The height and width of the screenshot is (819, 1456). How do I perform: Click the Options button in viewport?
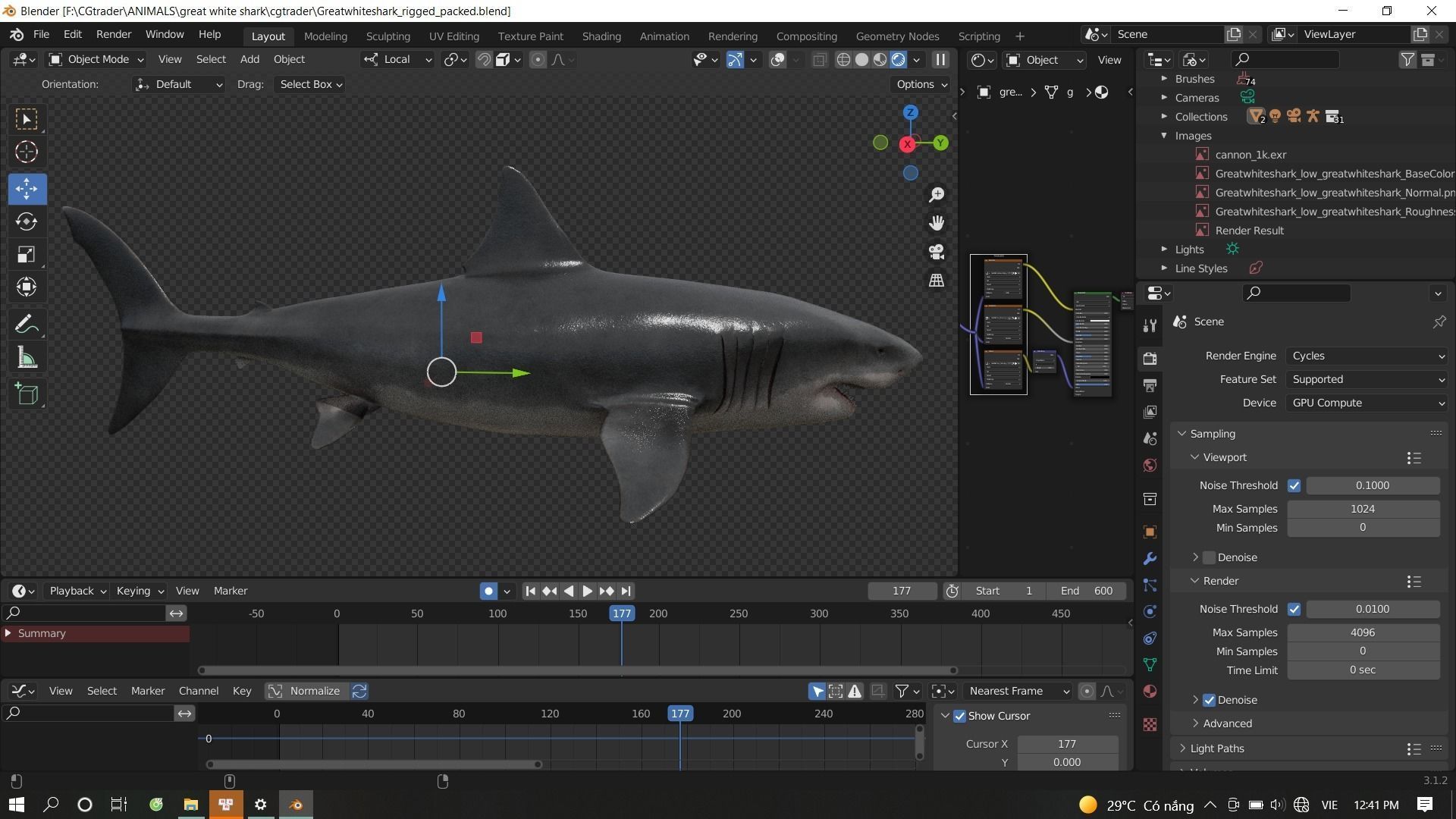[x=921, y=85]
